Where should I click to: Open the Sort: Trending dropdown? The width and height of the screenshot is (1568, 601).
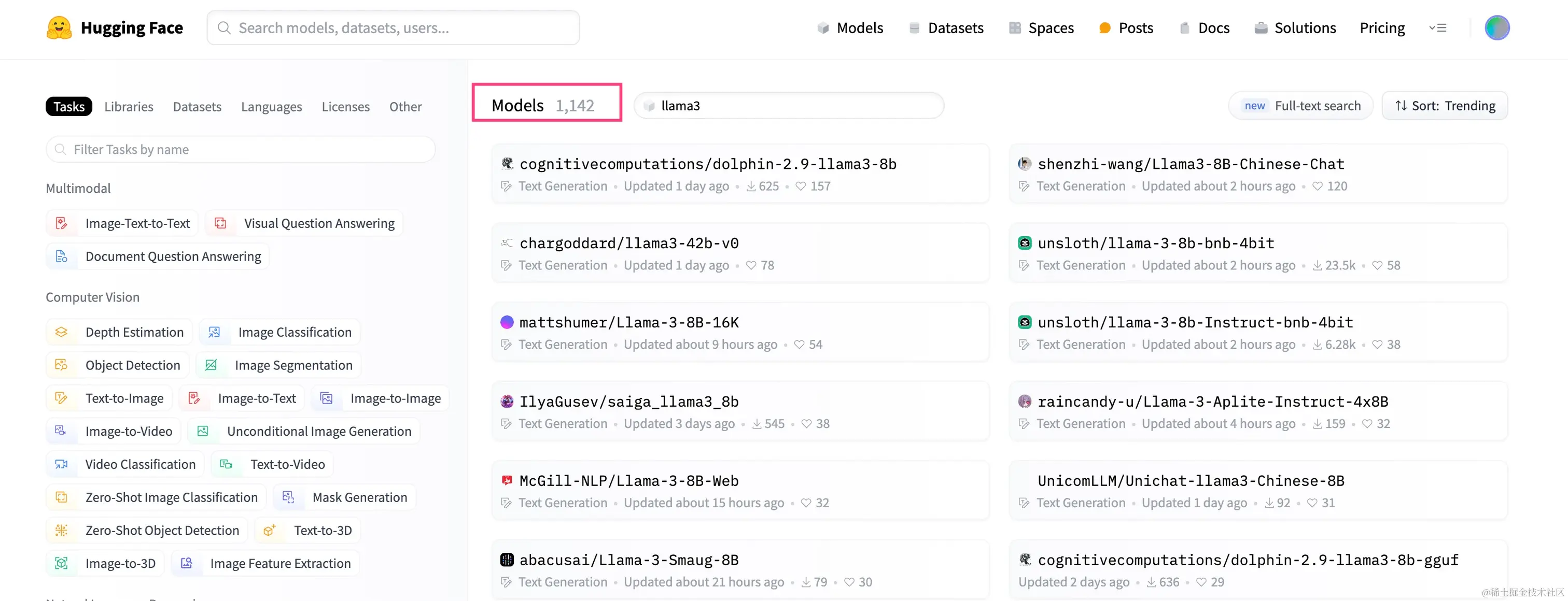click(1445, 106)
